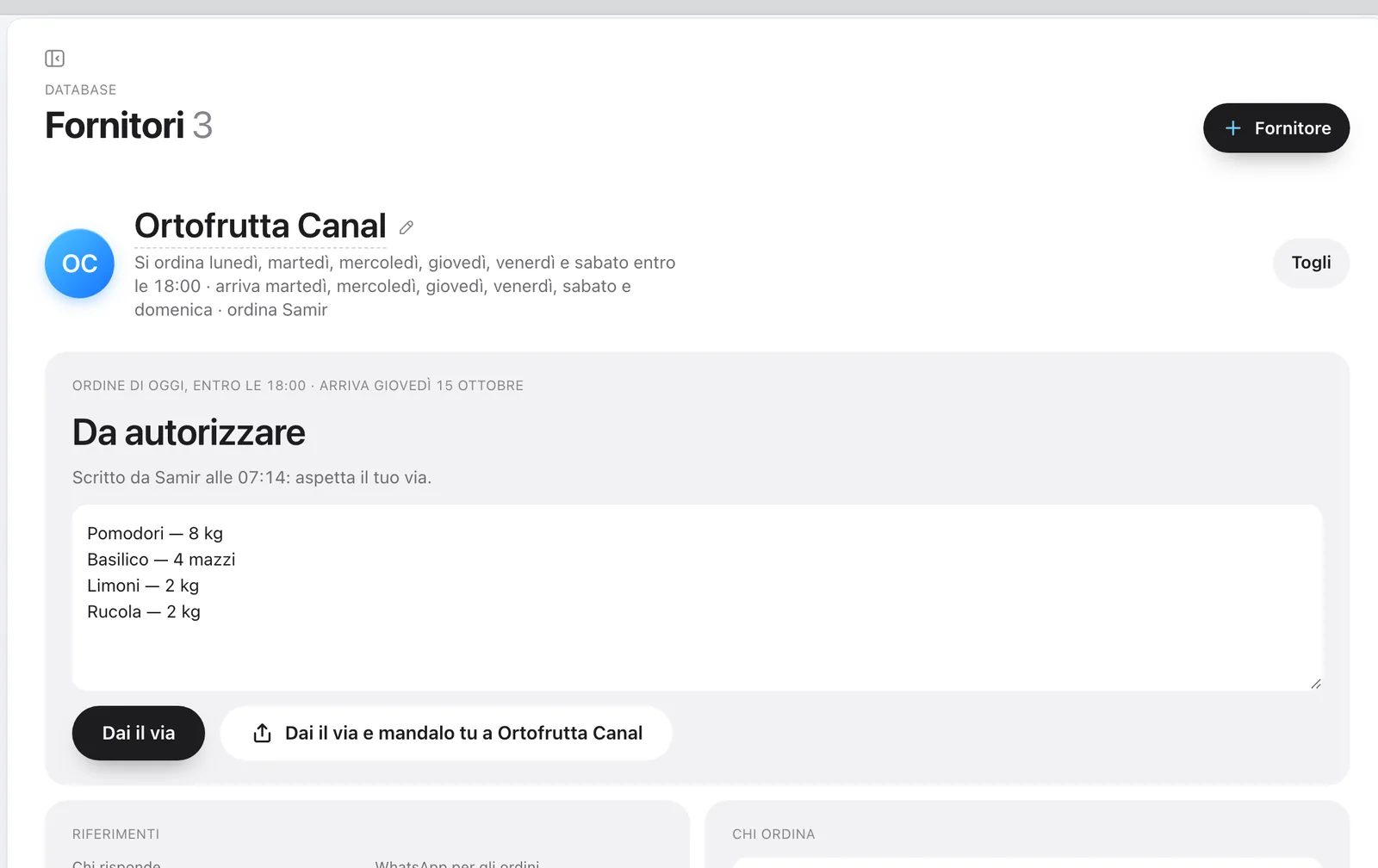Click inside the order list text area
This screenshot has width=1378, height=868.
698,598
